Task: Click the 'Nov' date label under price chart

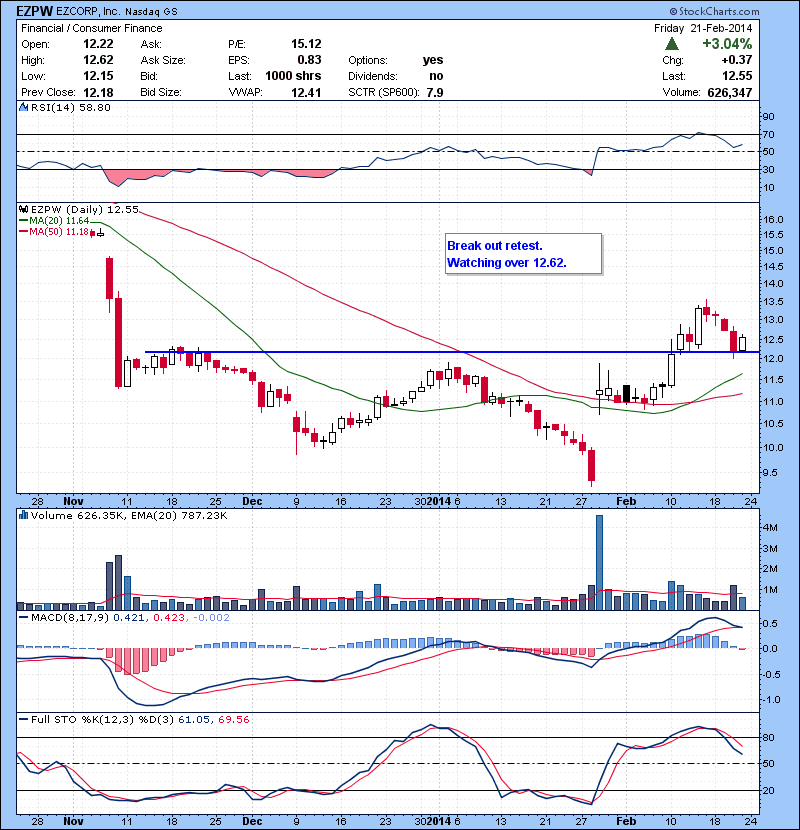Action: tap(73, 501)
